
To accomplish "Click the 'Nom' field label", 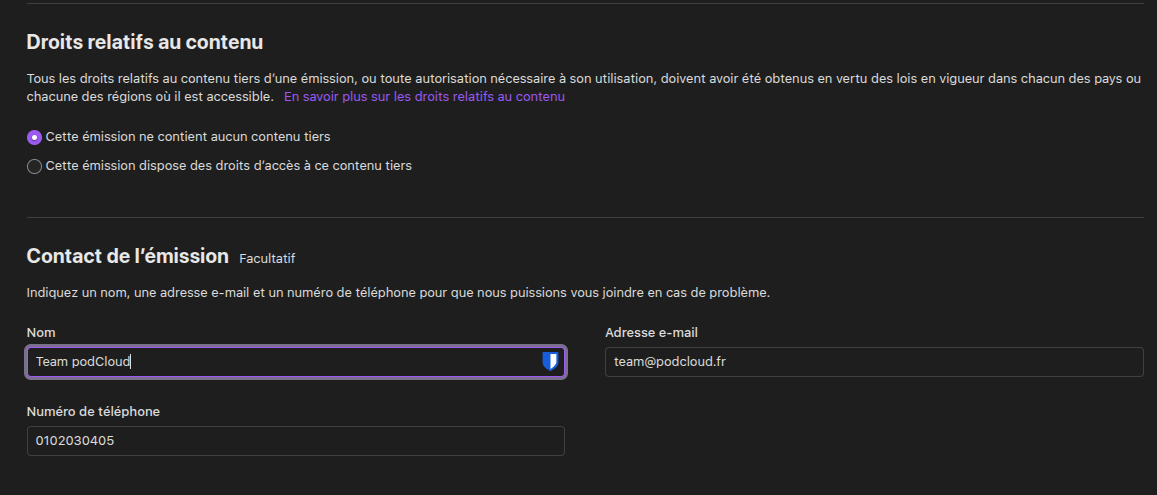I will 41,333.
